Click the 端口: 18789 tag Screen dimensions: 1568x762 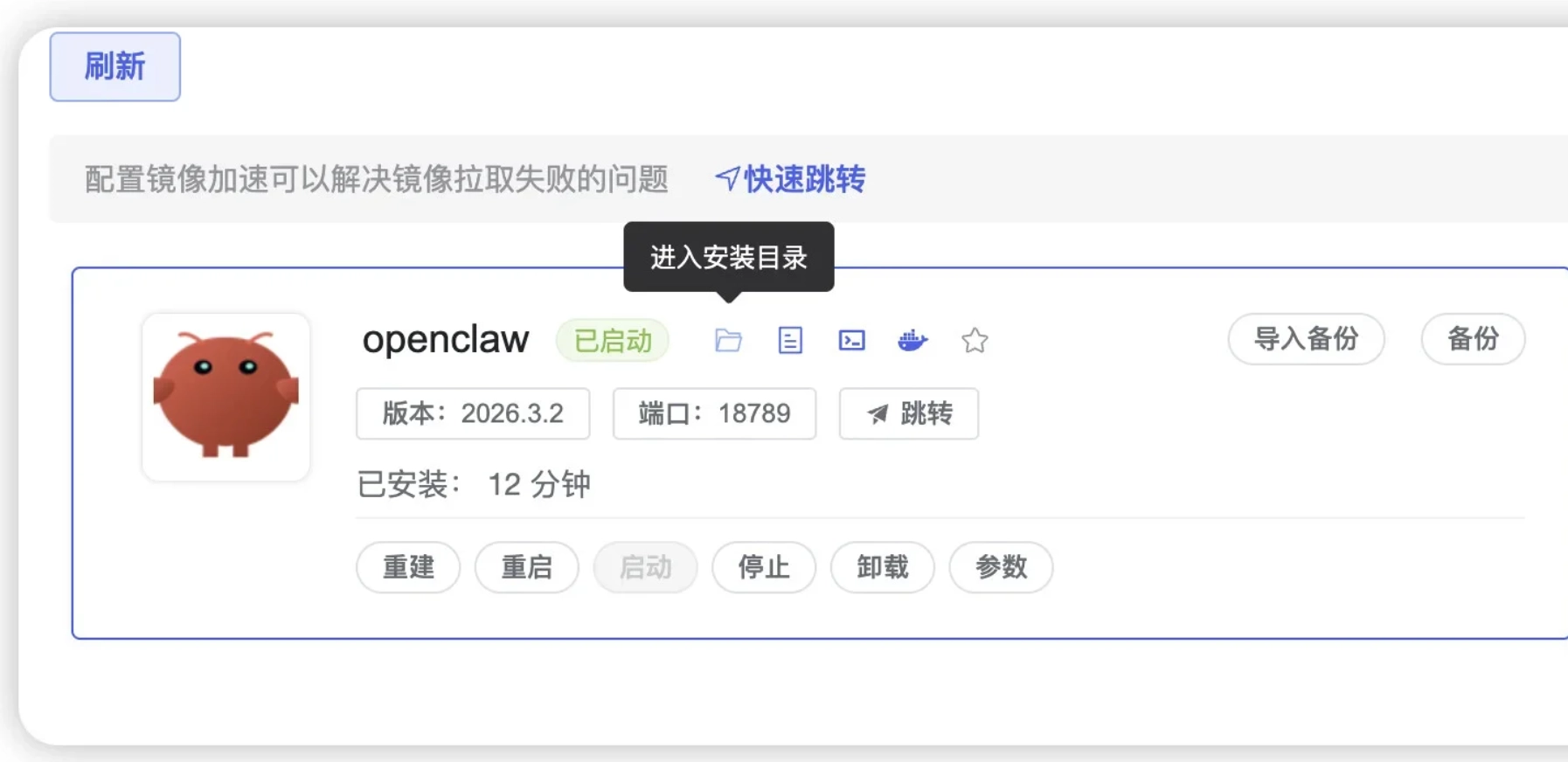[x=714, y=414]
